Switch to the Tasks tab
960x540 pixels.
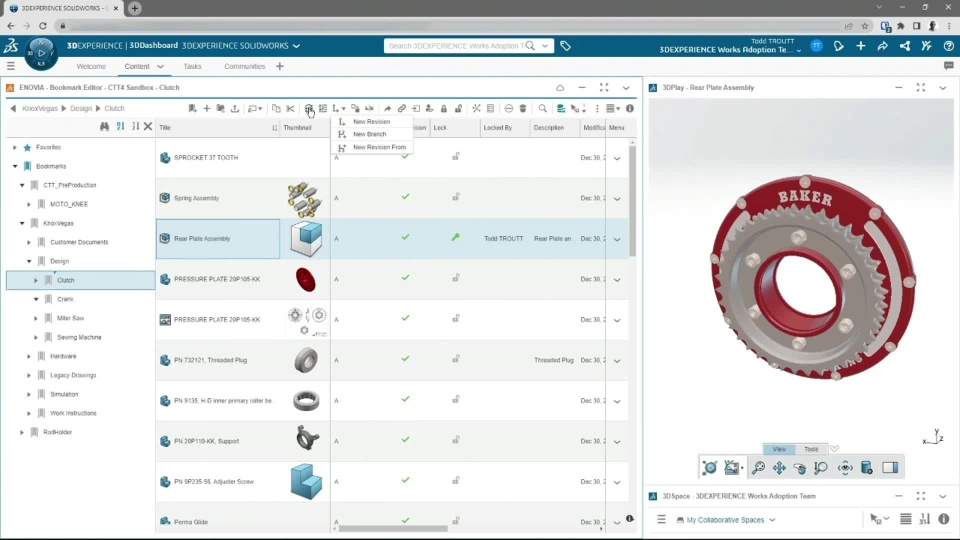click(x=192, y=66)
